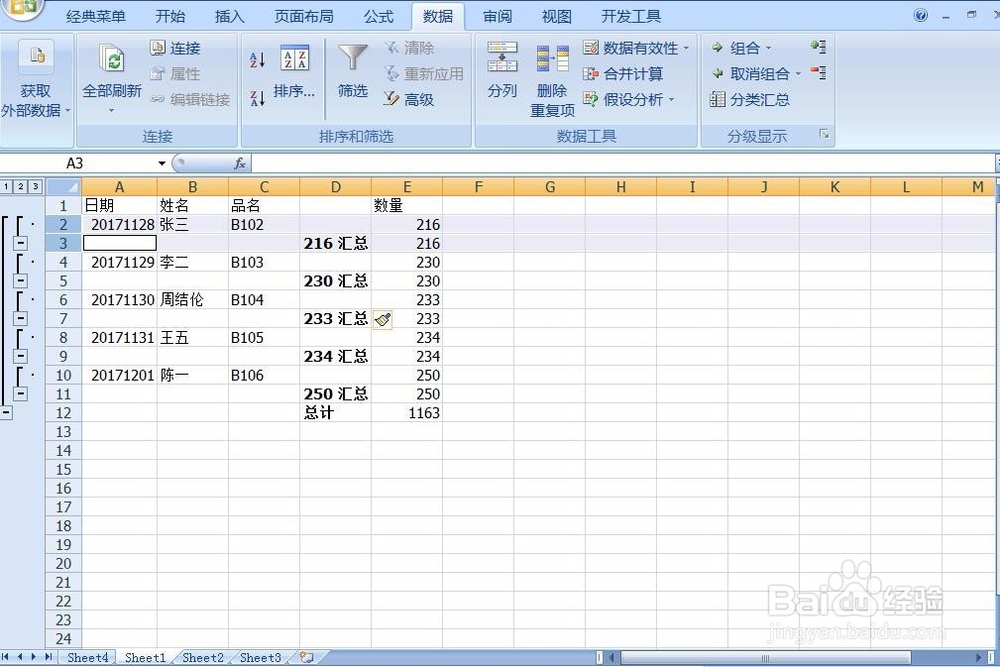Open the 数据有效性 data validation tool

pos(638,48)
